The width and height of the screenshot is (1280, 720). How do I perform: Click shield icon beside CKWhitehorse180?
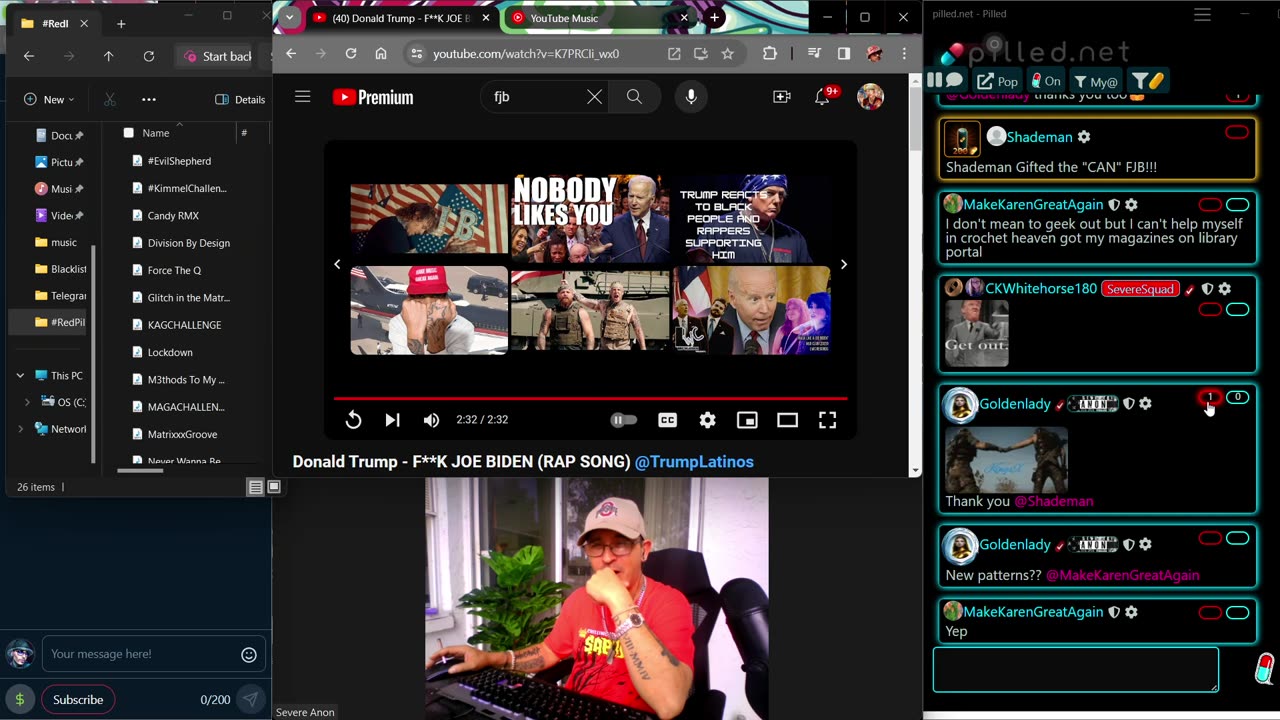click(x=1207, y=289)
